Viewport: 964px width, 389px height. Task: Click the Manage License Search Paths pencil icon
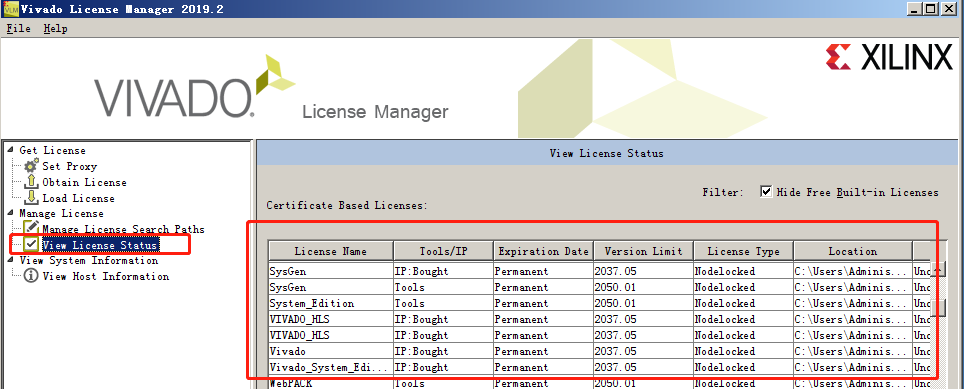click(x=31, y=229)
